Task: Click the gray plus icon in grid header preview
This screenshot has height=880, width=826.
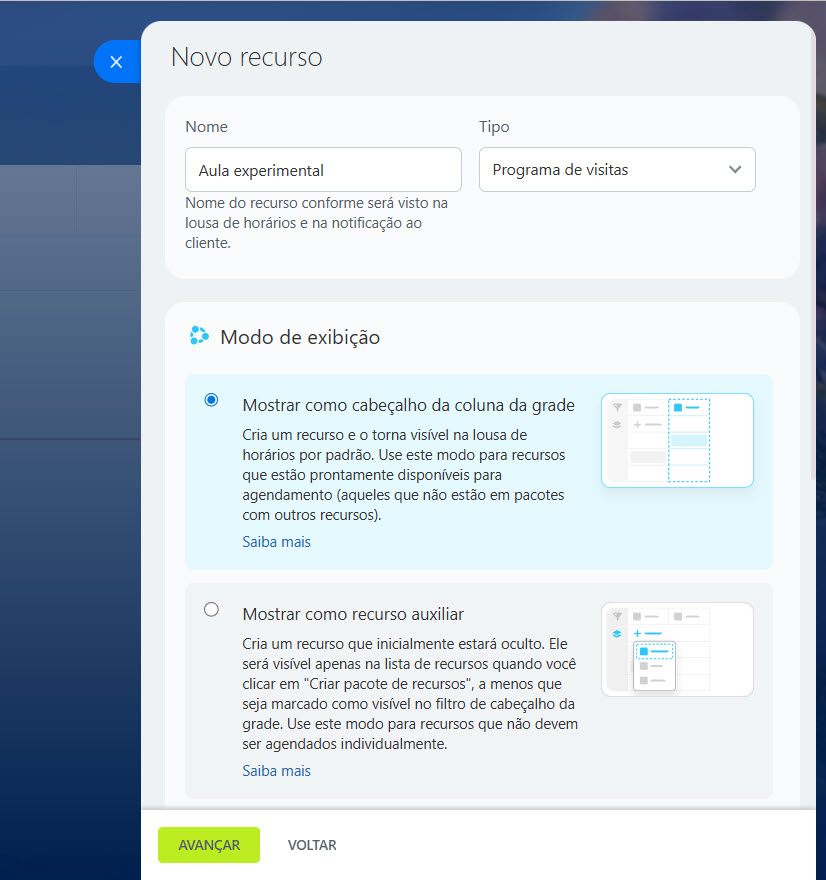Action: click(x=637, y=424)
